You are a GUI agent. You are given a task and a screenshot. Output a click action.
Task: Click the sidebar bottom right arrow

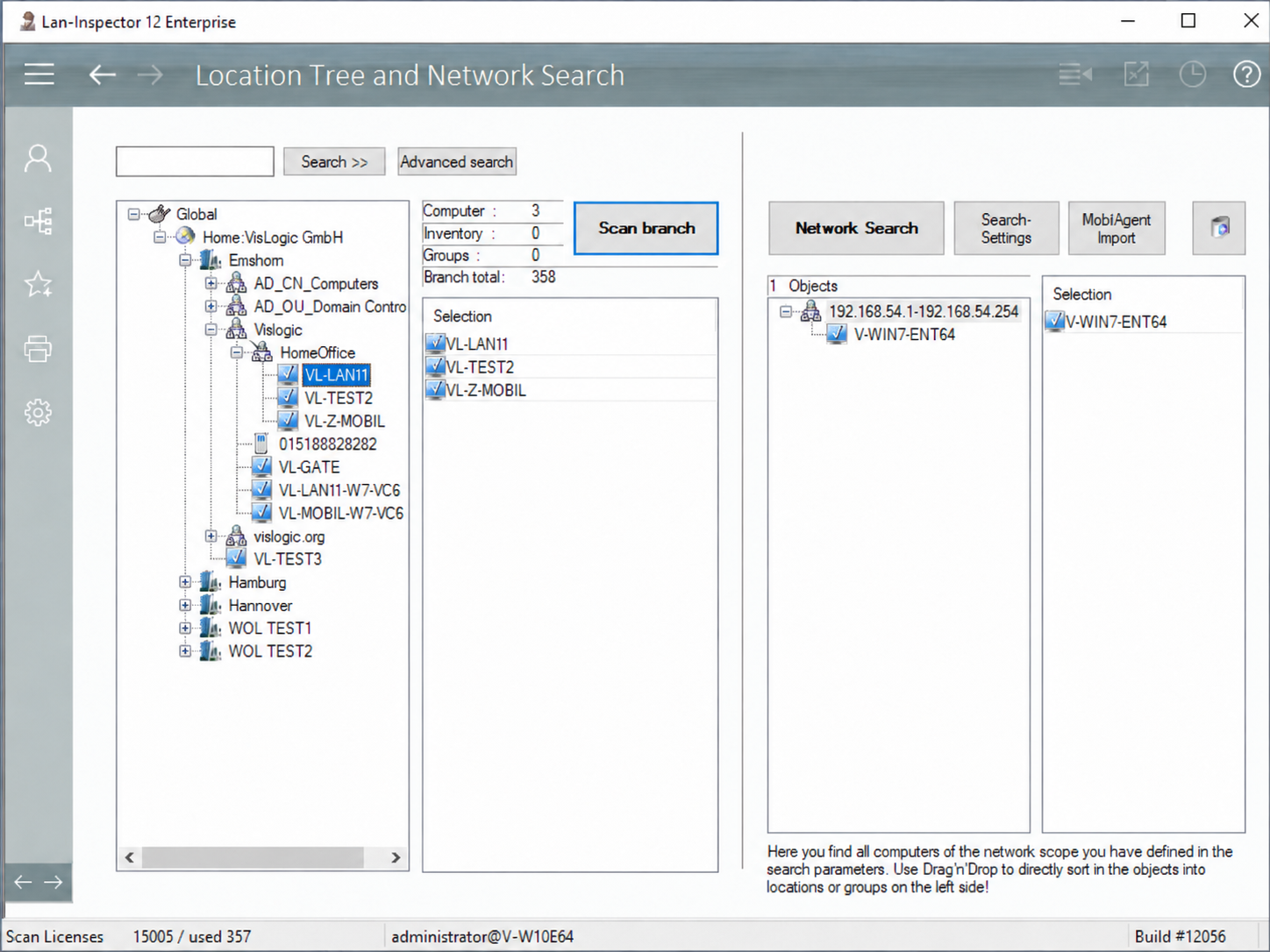tap(54, 882)
